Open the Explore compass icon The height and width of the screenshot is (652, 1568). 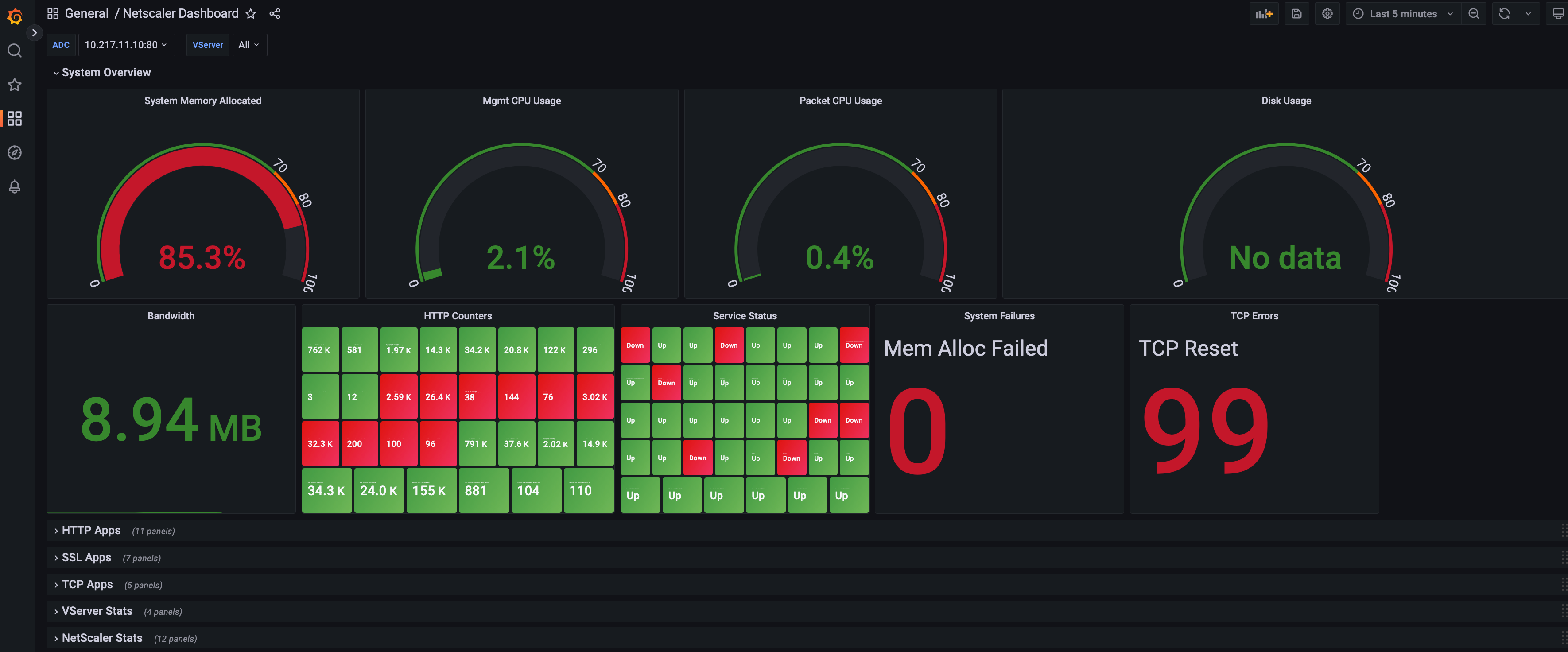pos(15,153)
